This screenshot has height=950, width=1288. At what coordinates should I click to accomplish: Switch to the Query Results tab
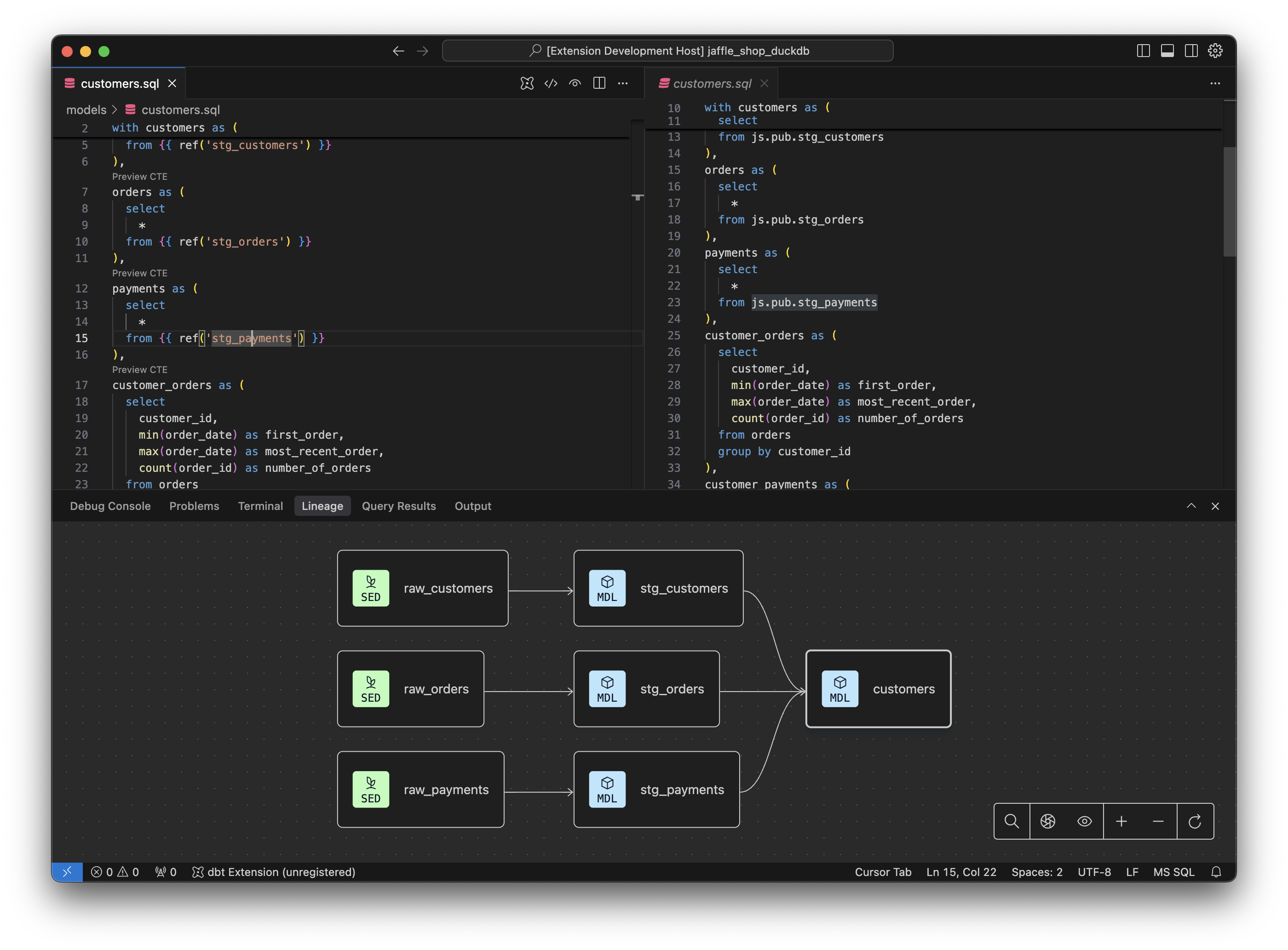(x=399, y=506)
